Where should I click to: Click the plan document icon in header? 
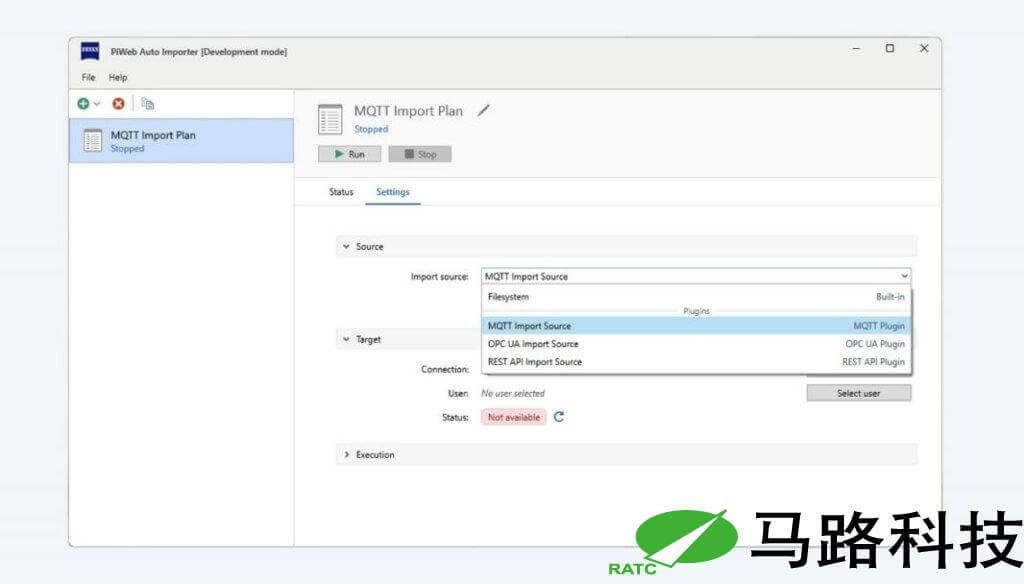pyautogui.click(x=330, y=119)
